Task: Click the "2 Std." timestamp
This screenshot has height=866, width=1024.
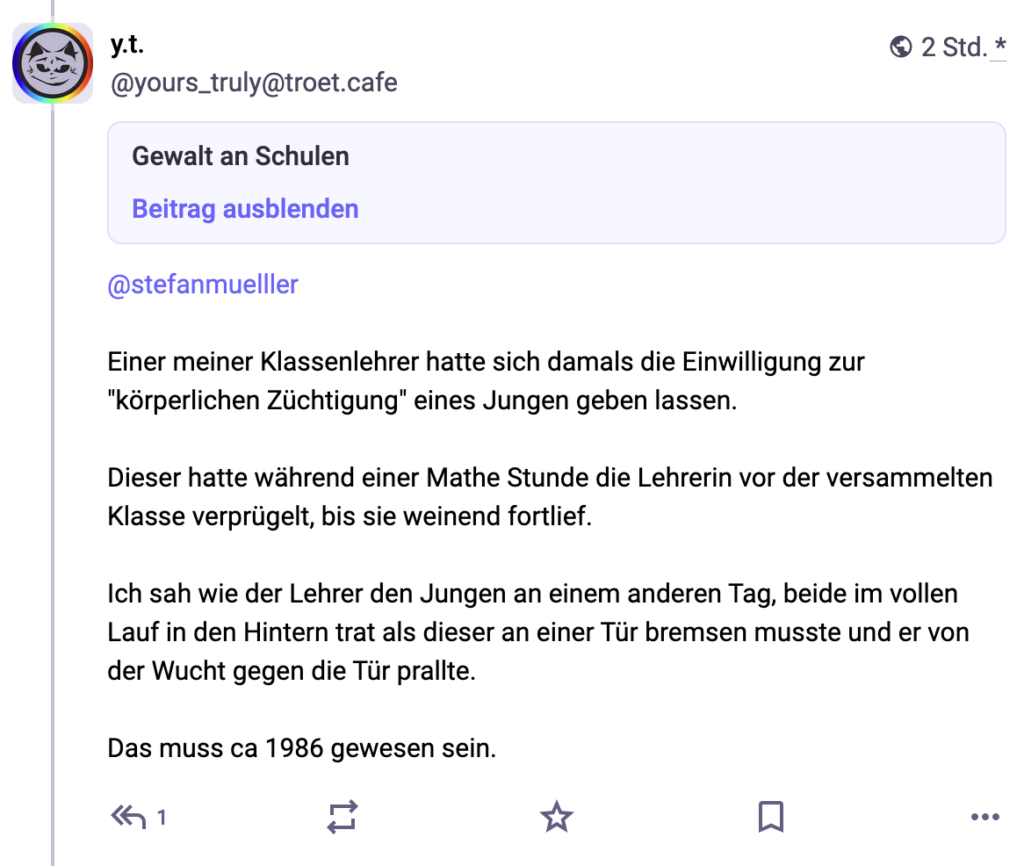Action: tap(952, 47)
